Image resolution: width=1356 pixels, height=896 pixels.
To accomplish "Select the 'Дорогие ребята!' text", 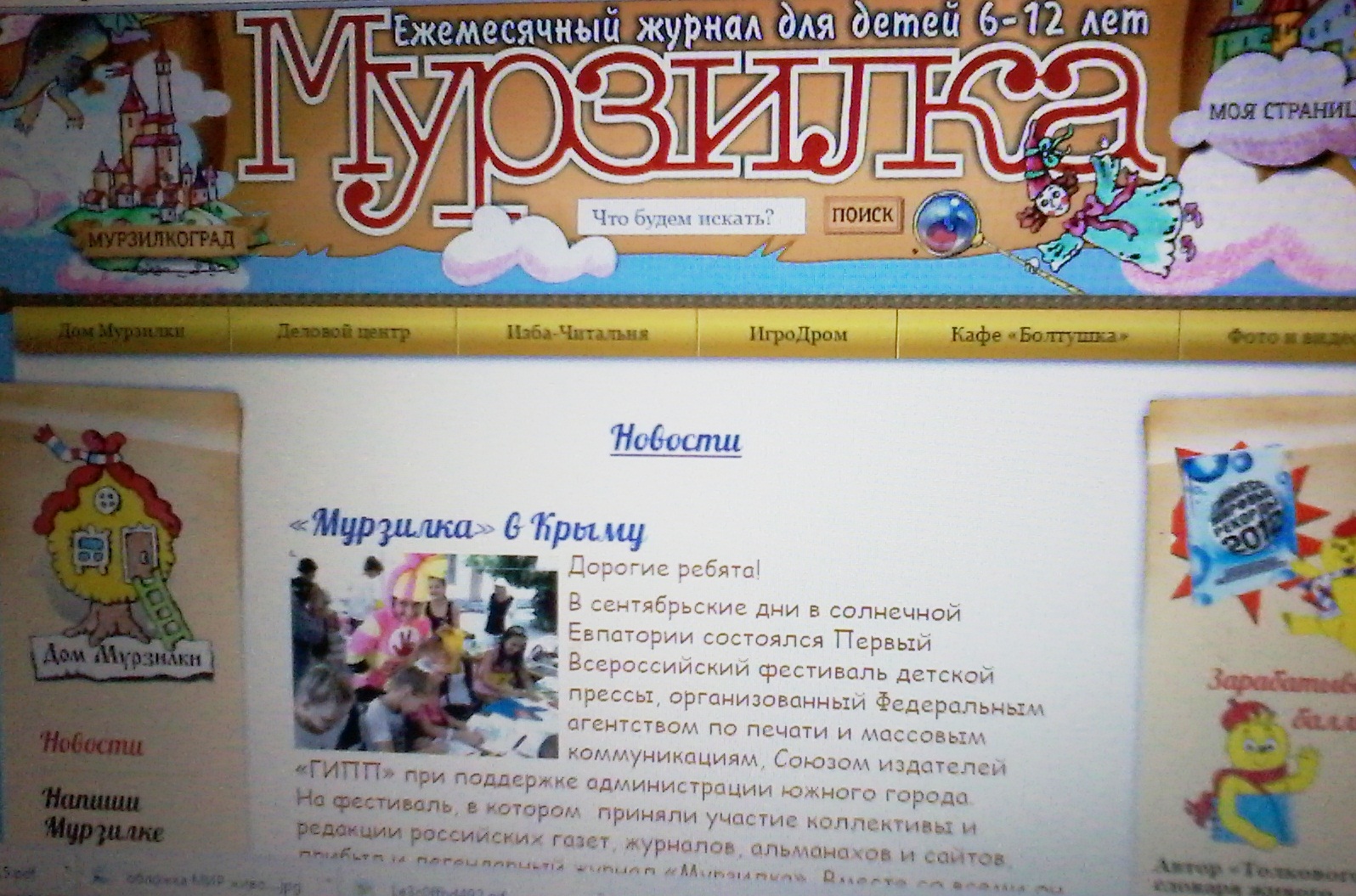I will [664, 568].
